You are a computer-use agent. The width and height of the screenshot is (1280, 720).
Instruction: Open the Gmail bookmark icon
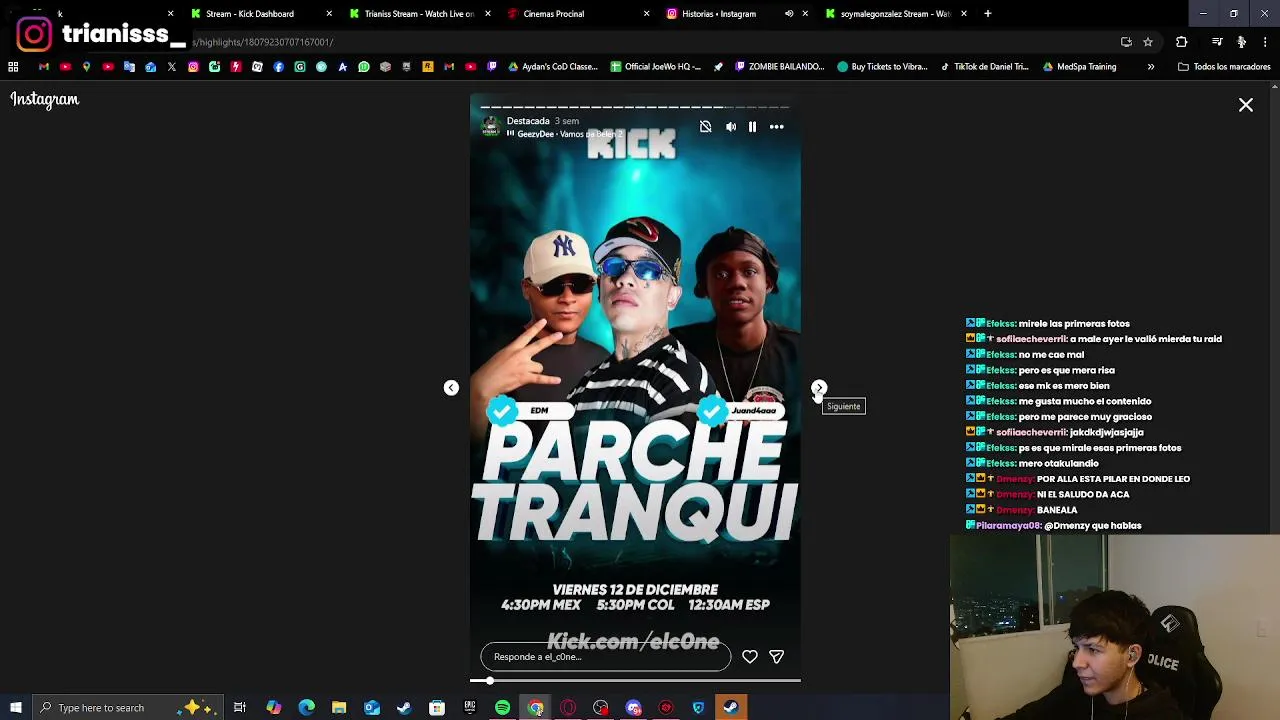(43, 67)
